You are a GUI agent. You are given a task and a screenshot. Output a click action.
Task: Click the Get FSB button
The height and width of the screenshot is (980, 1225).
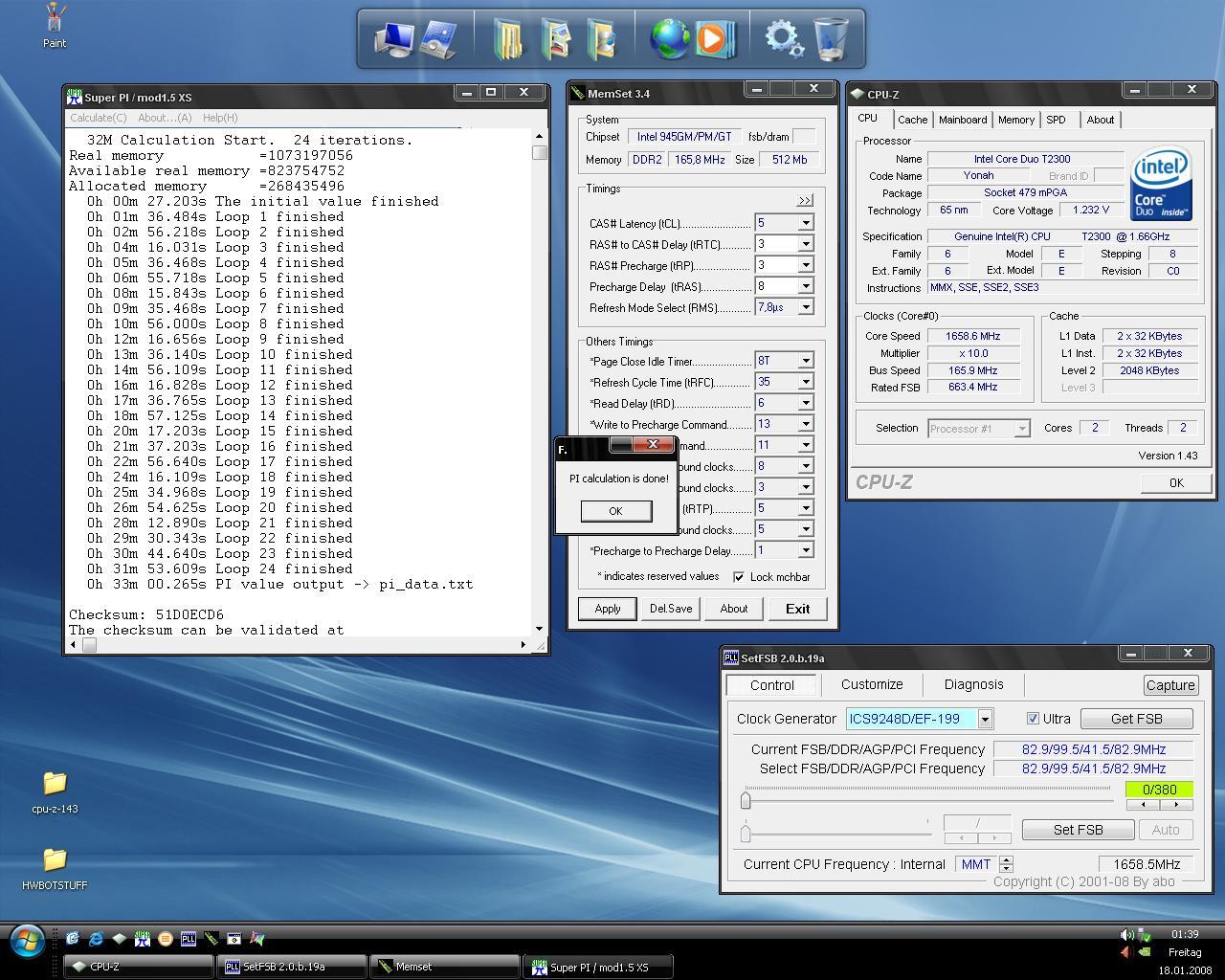pyautogui.click(x=1137, y=719)
